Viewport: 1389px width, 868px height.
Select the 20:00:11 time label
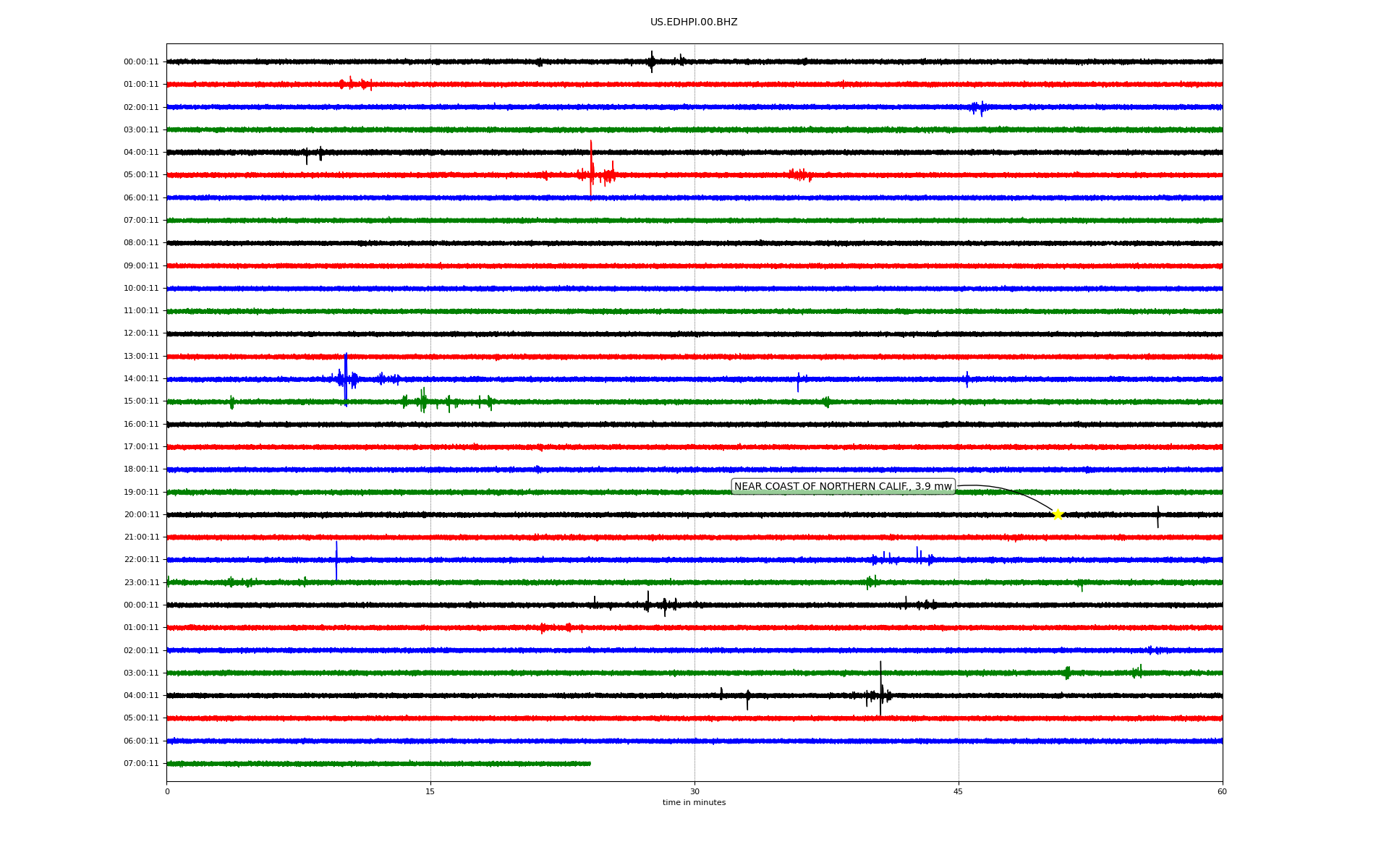coord(141,514)
